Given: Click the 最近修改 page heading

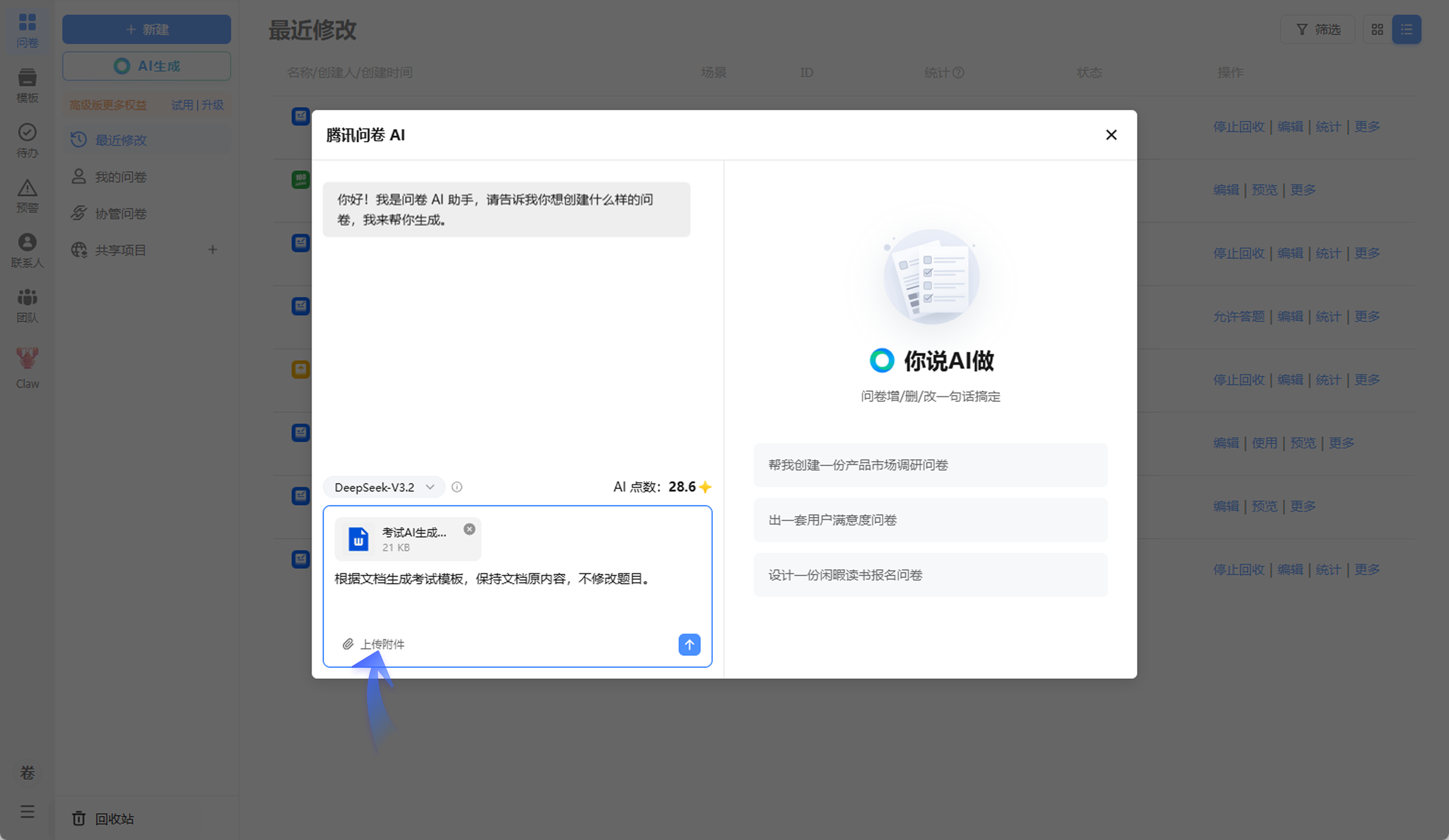Looking at the screenshot, I should pyautogui.click(x=312, y=30).
